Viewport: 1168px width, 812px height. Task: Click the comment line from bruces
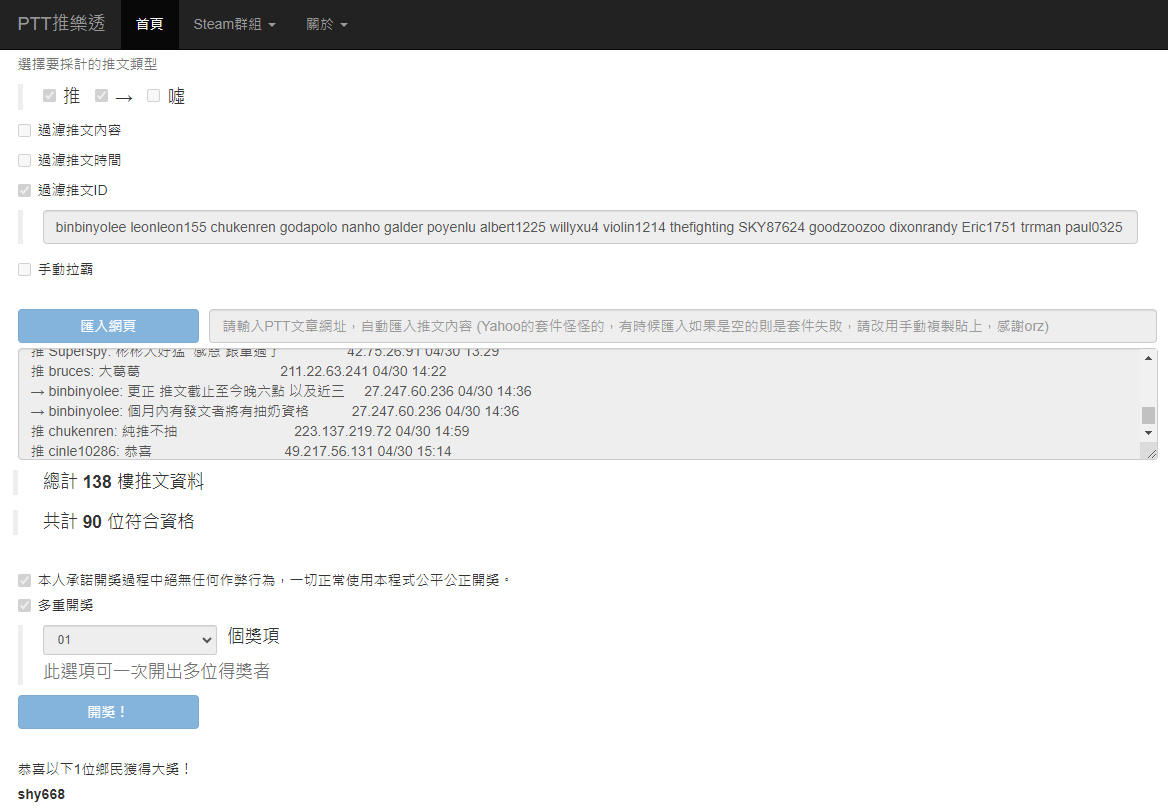point(238,371)
